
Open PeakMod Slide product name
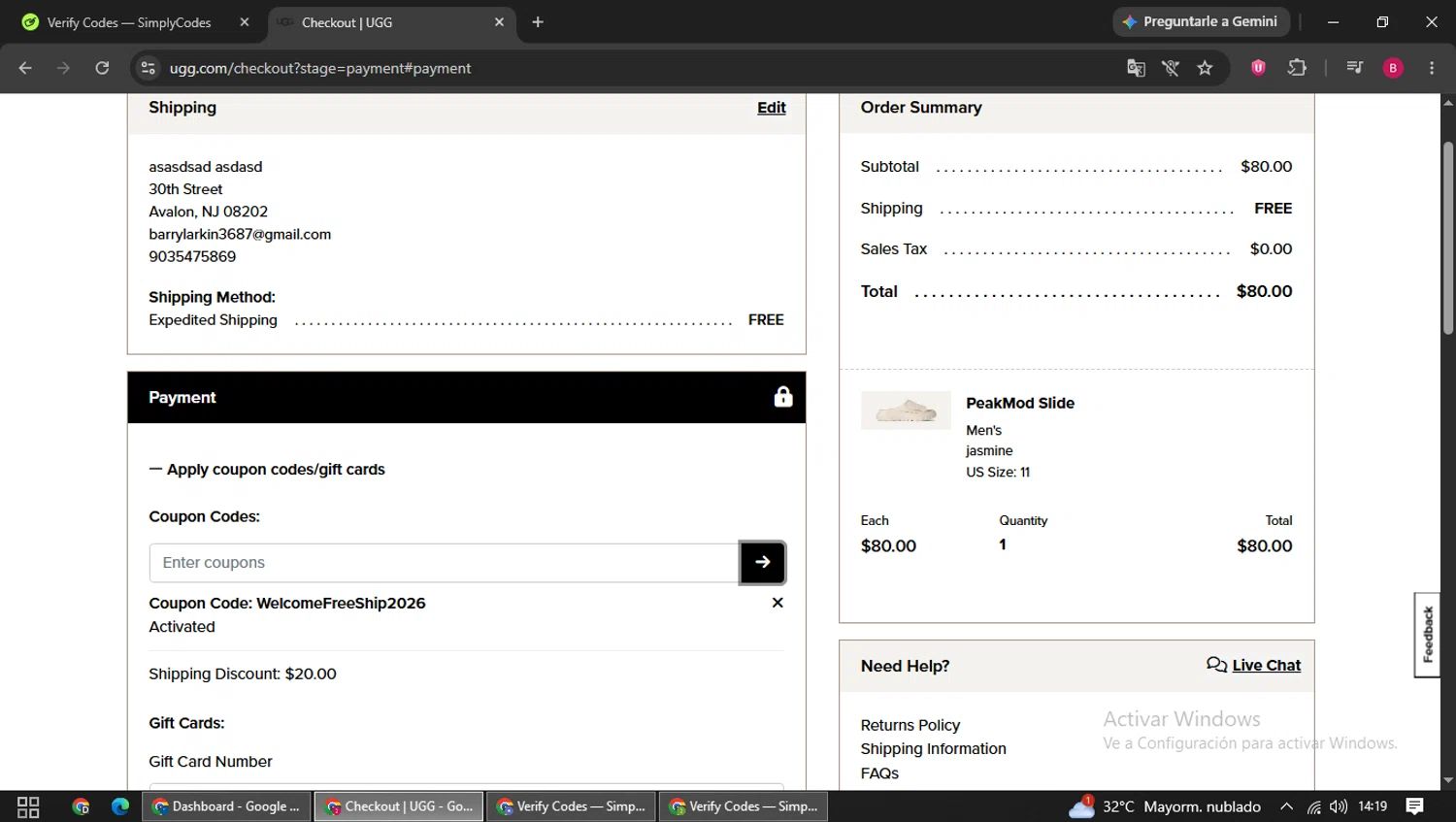tap(1020, 403)
